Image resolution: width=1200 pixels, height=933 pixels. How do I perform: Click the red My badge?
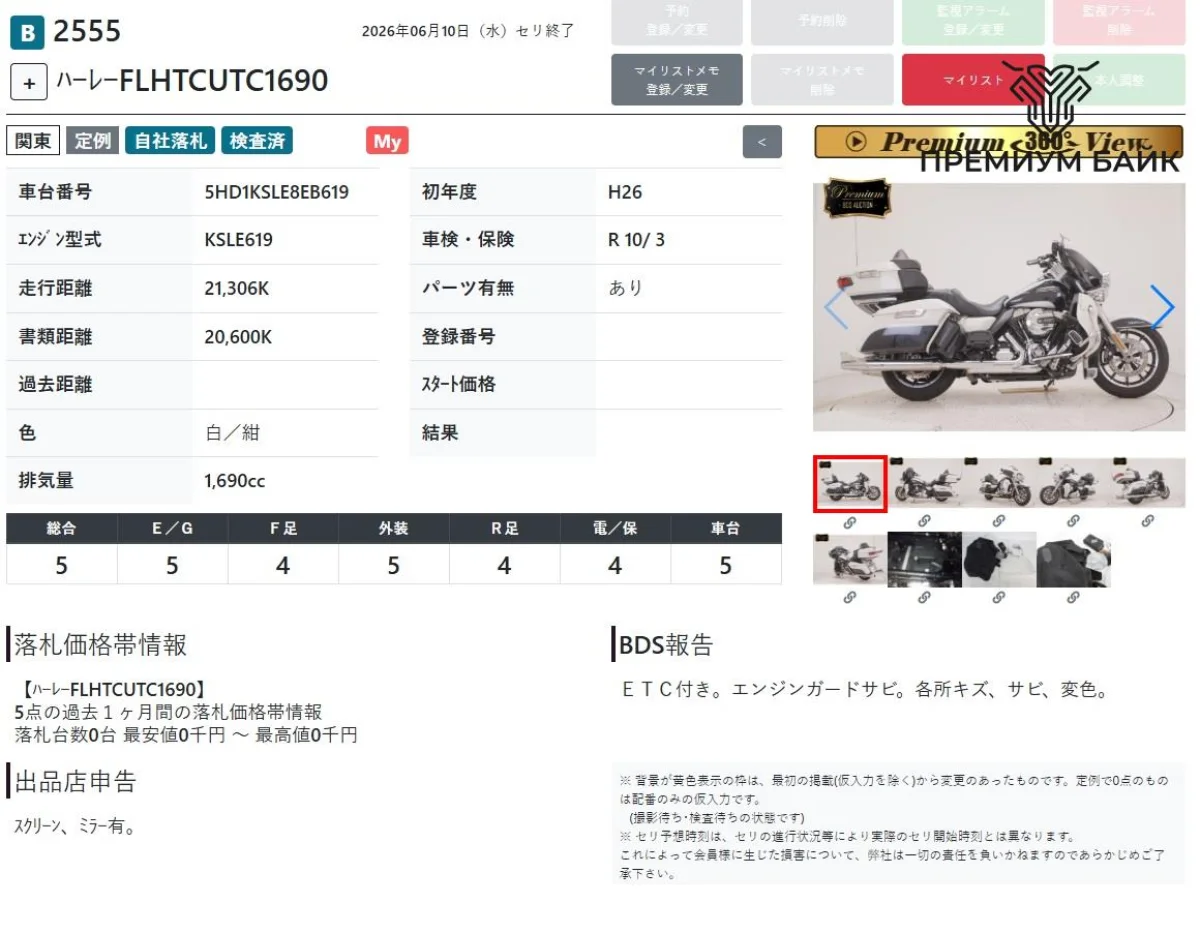[387, 141]
